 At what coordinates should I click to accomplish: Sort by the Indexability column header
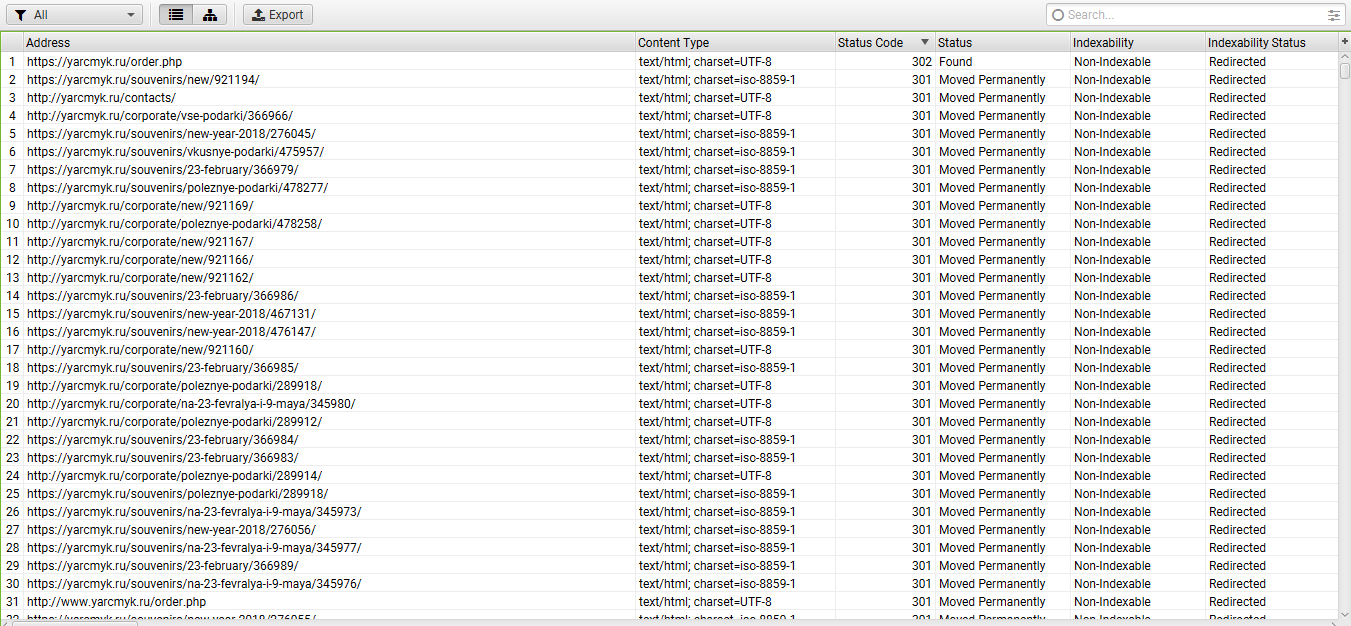[x=1137, y=43]
